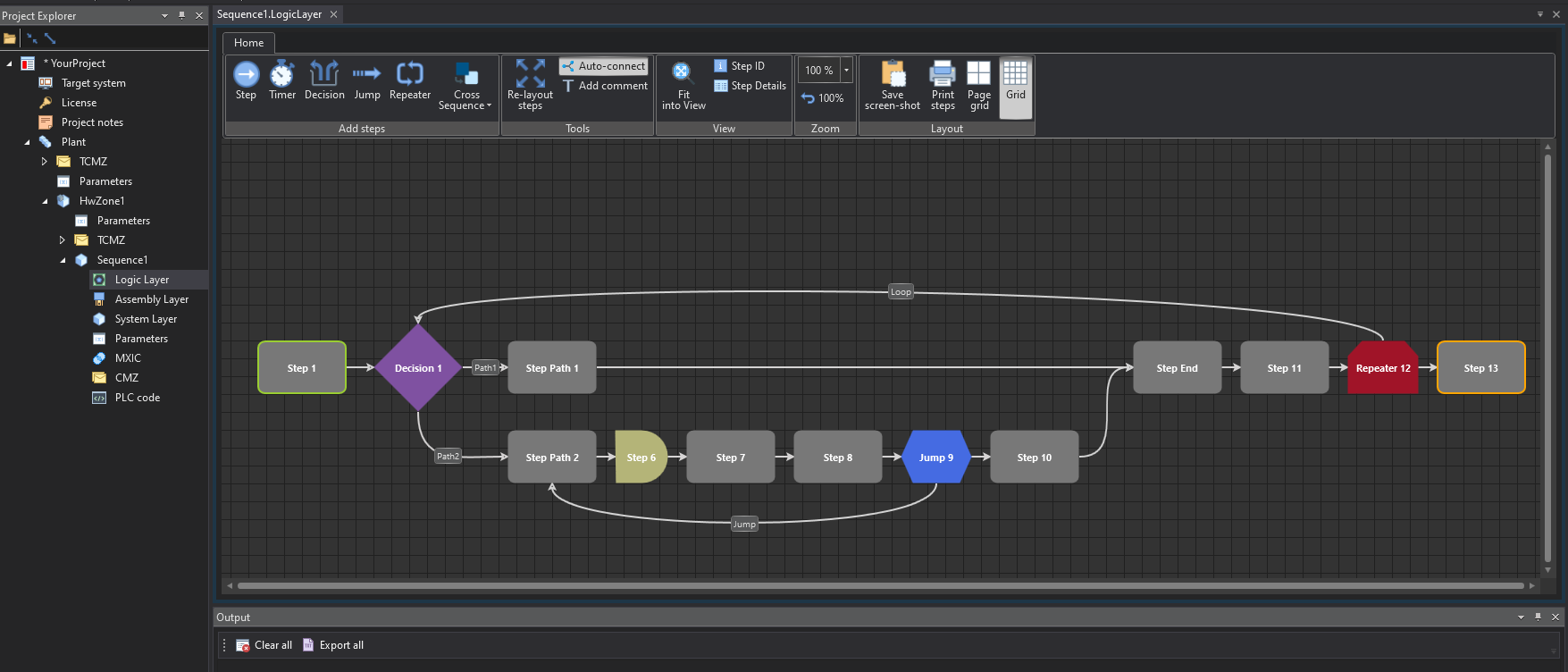Screen dimensions: 1568x672
Task: Fit diagram into View
Action: (683, 86)
